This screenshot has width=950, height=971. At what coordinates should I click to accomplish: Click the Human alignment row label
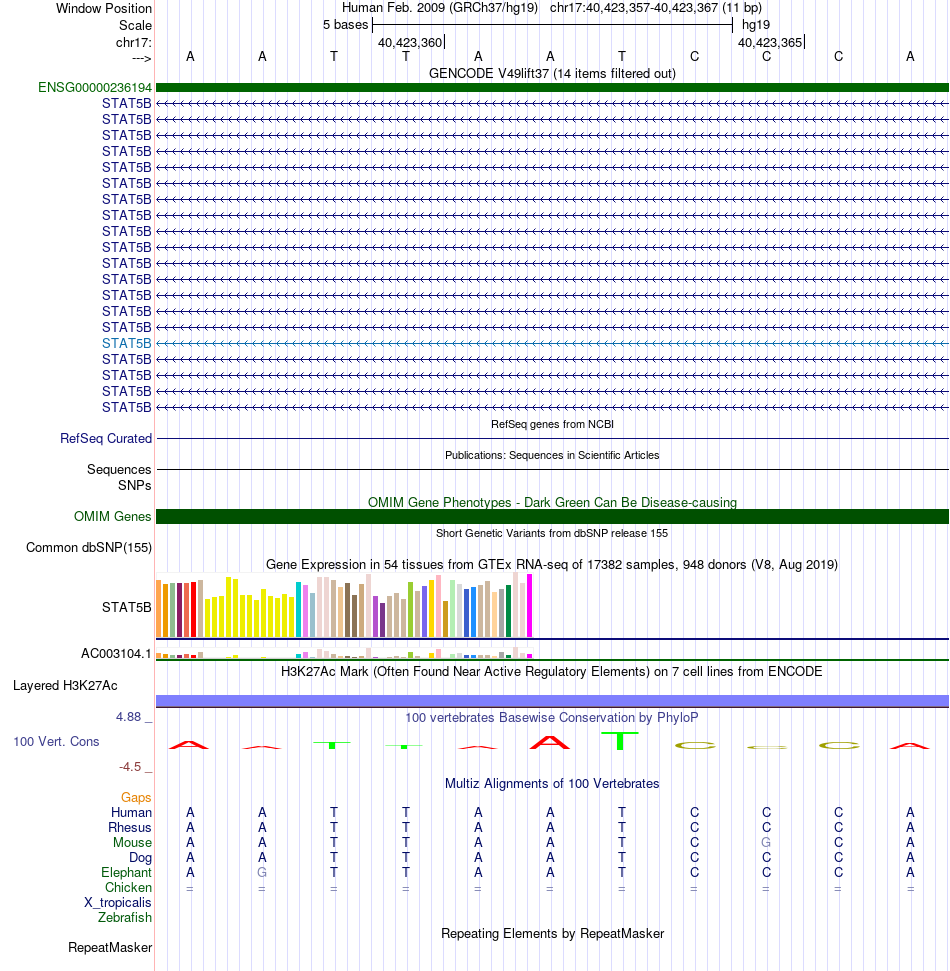[131, 812]
